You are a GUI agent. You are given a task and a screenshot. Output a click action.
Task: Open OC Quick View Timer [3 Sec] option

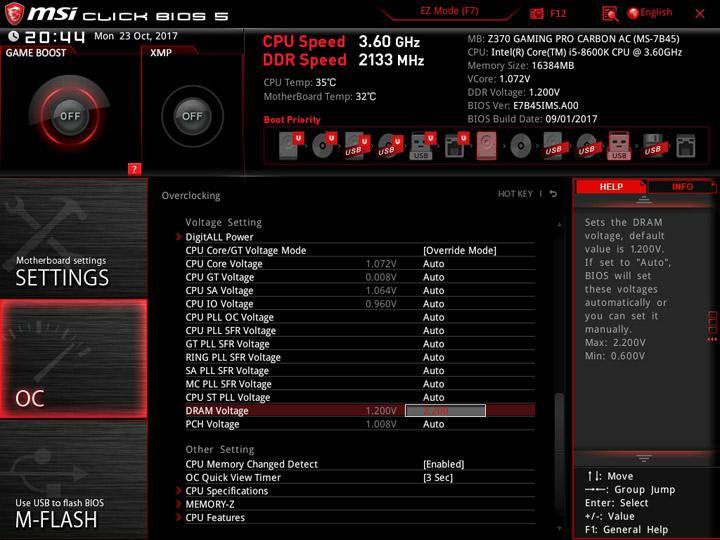click(438, 477)
